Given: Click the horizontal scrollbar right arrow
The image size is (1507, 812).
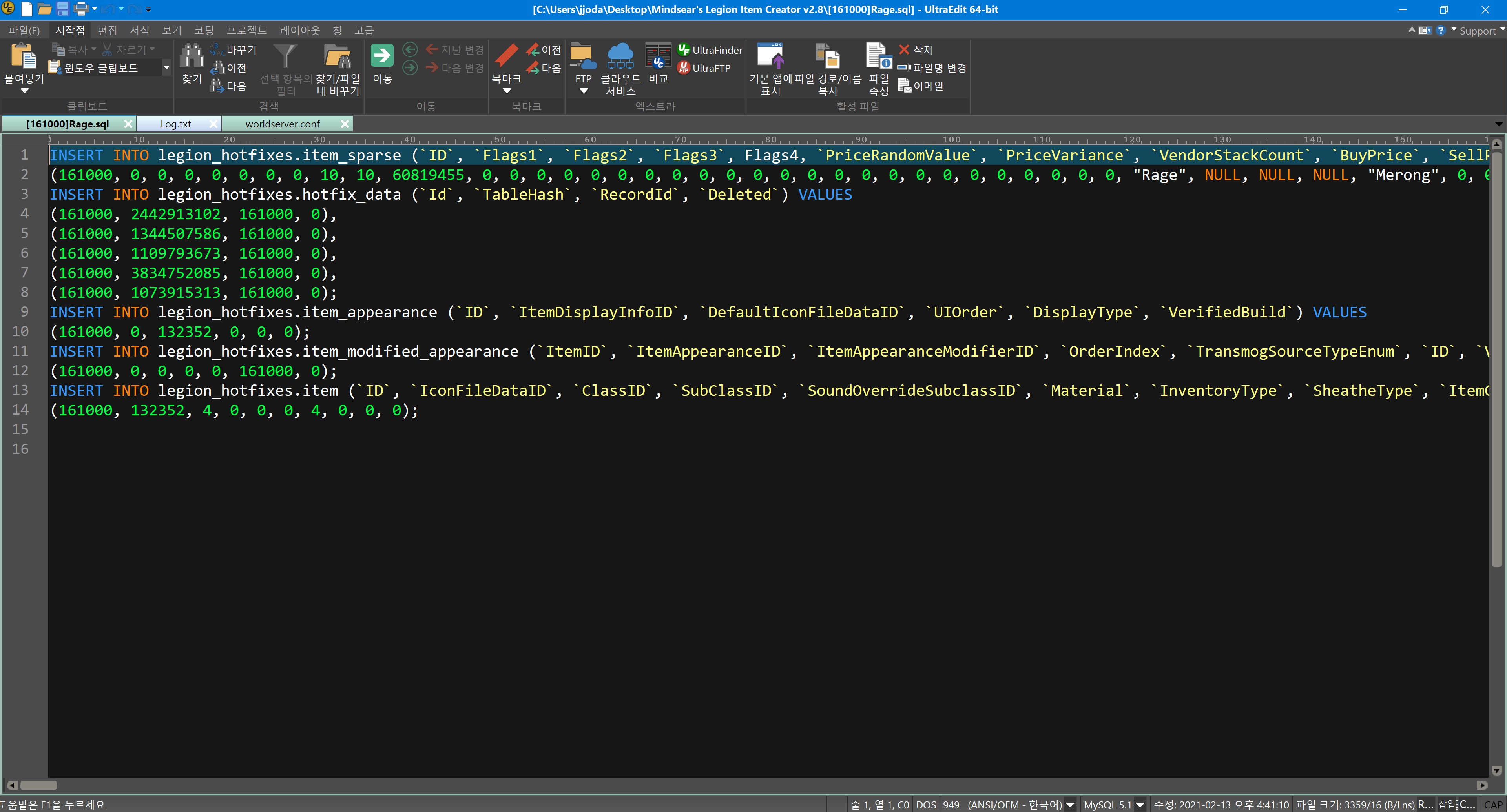Looking at the screenshot, I should [1482, 785].
